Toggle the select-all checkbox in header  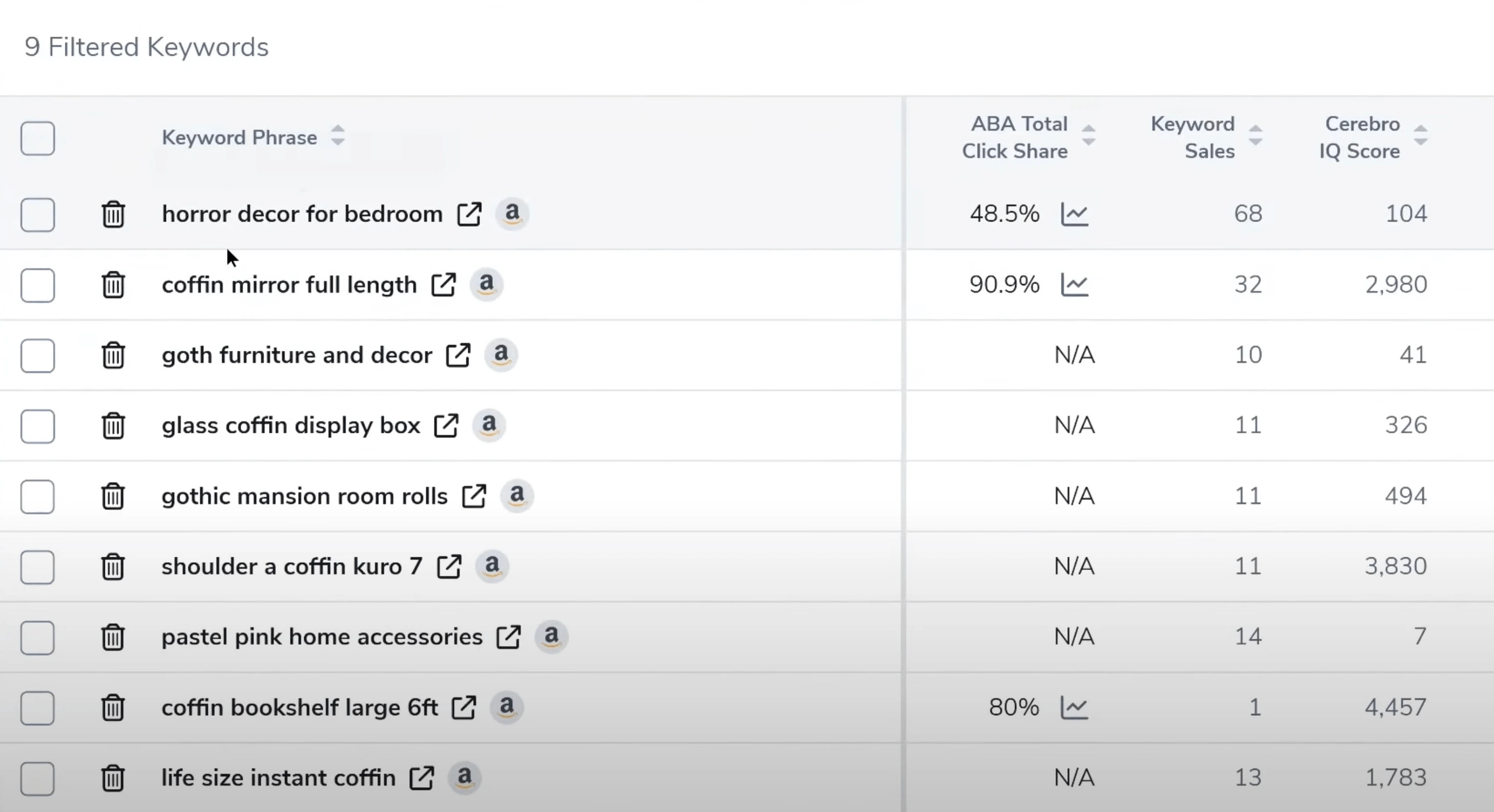(38, 139)
